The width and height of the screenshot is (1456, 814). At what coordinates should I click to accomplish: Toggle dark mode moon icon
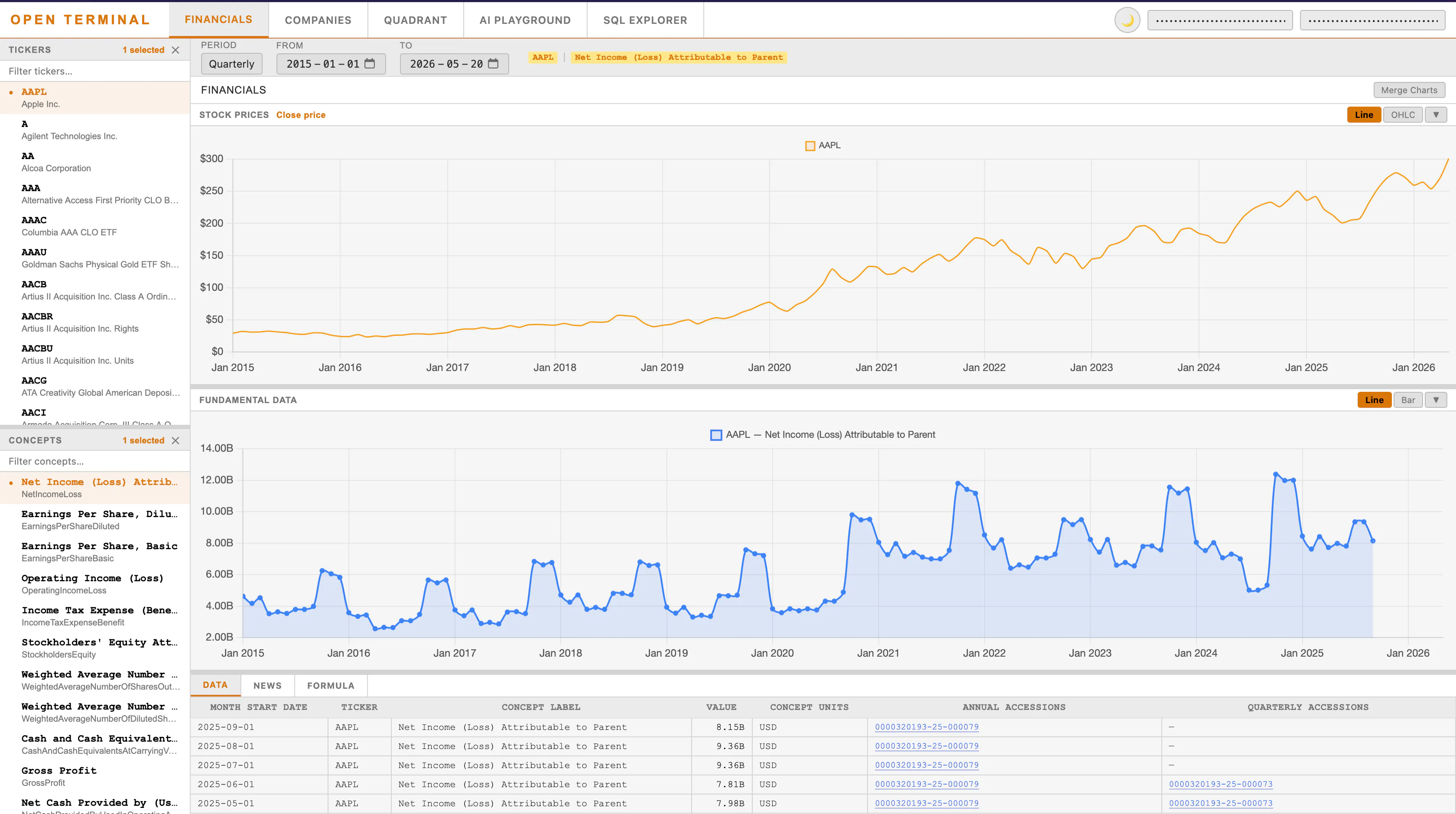click(1127, 20)
